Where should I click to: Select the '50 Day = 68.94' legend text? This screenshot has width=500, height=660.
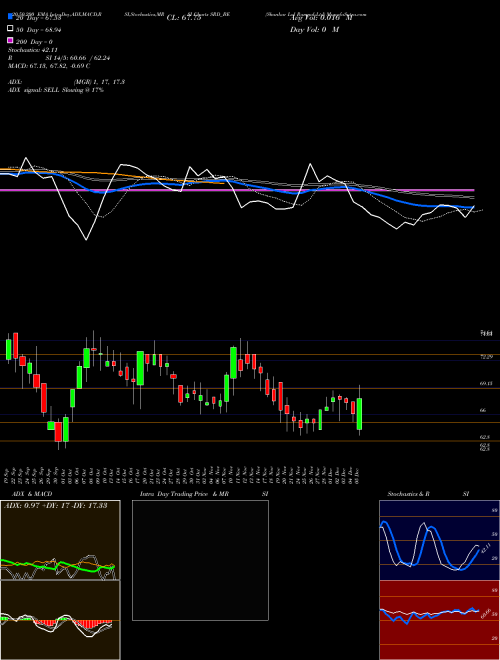[39, 30]
